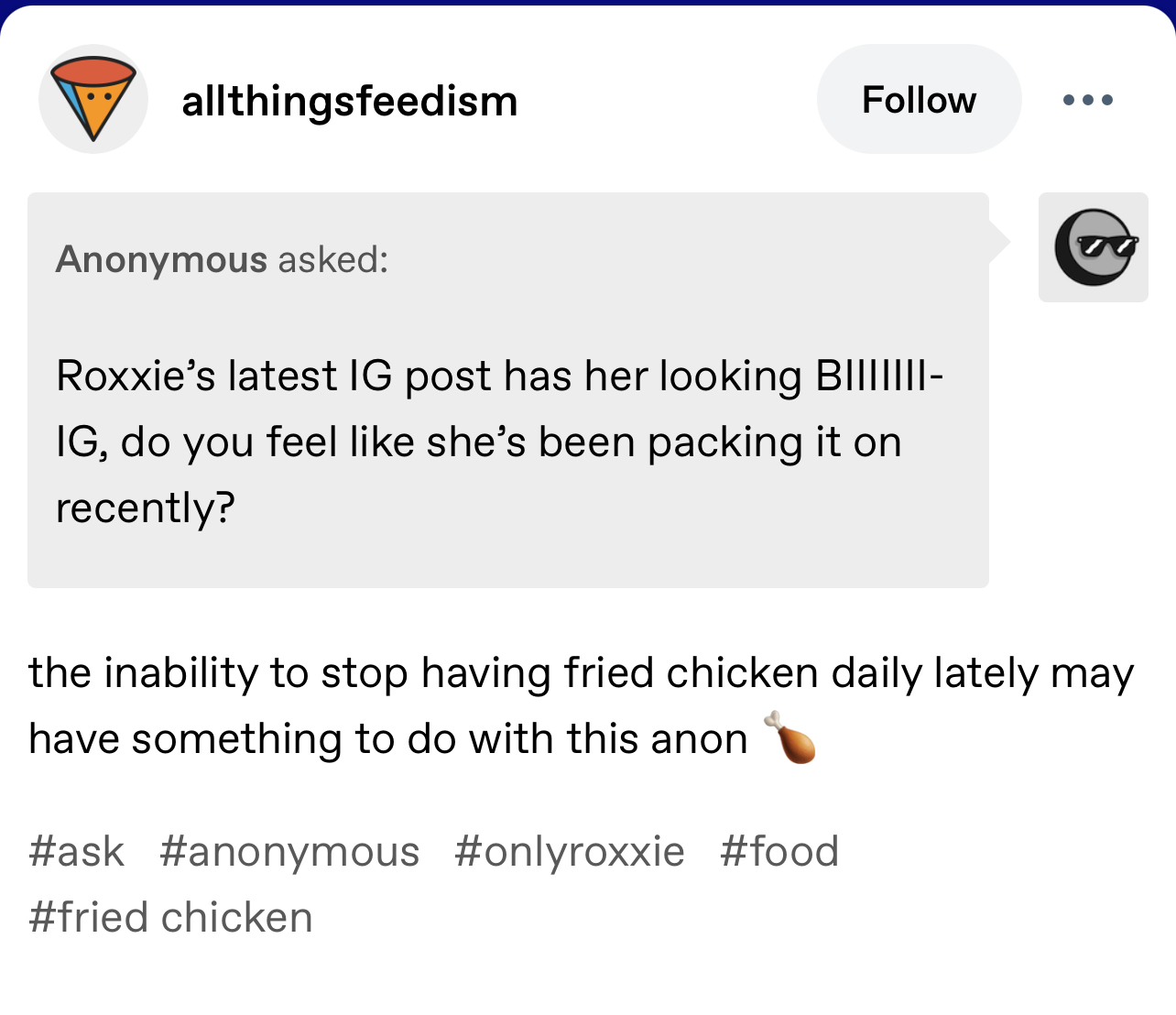Open the three-dot post options menu
This screenshot has height=1015, width=1176.
(x=1088, y=100)
